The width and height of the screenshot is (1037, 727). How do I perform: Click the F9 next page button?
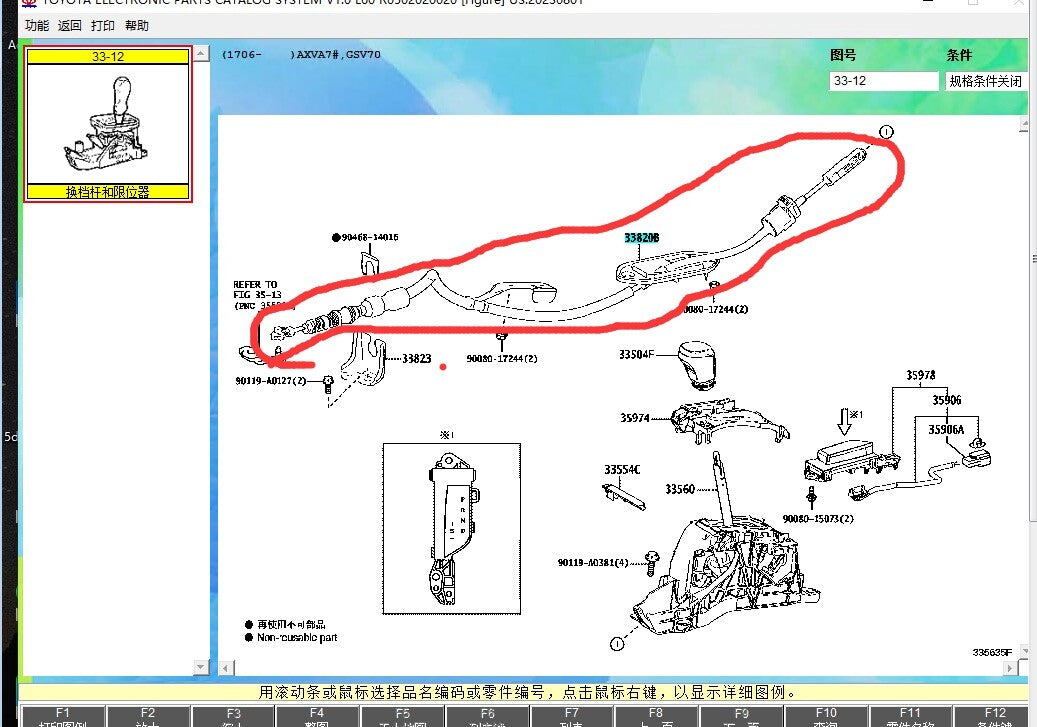(741, 716)
